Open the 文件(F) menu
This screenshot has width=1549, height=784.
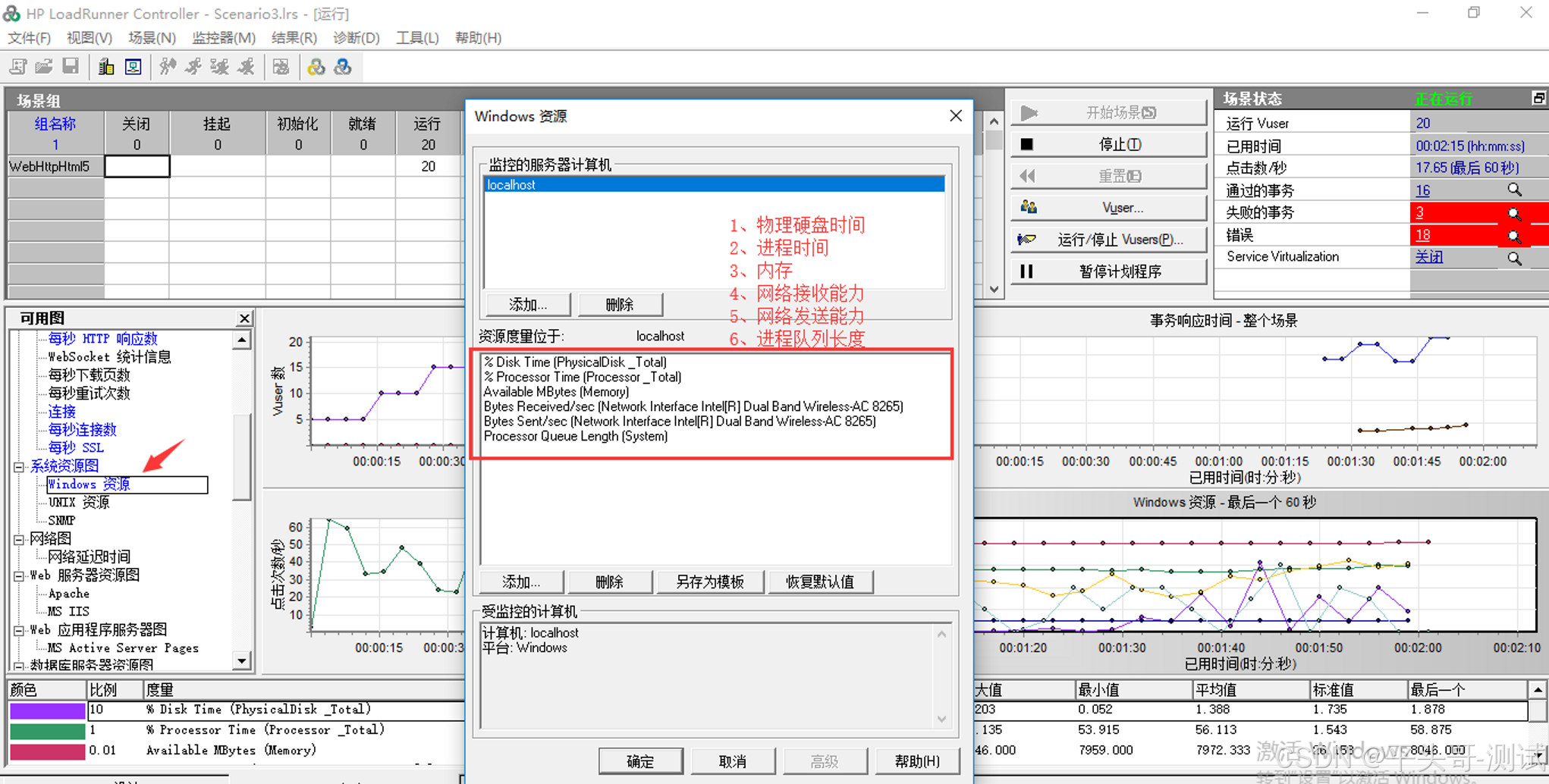pos(29,37)
